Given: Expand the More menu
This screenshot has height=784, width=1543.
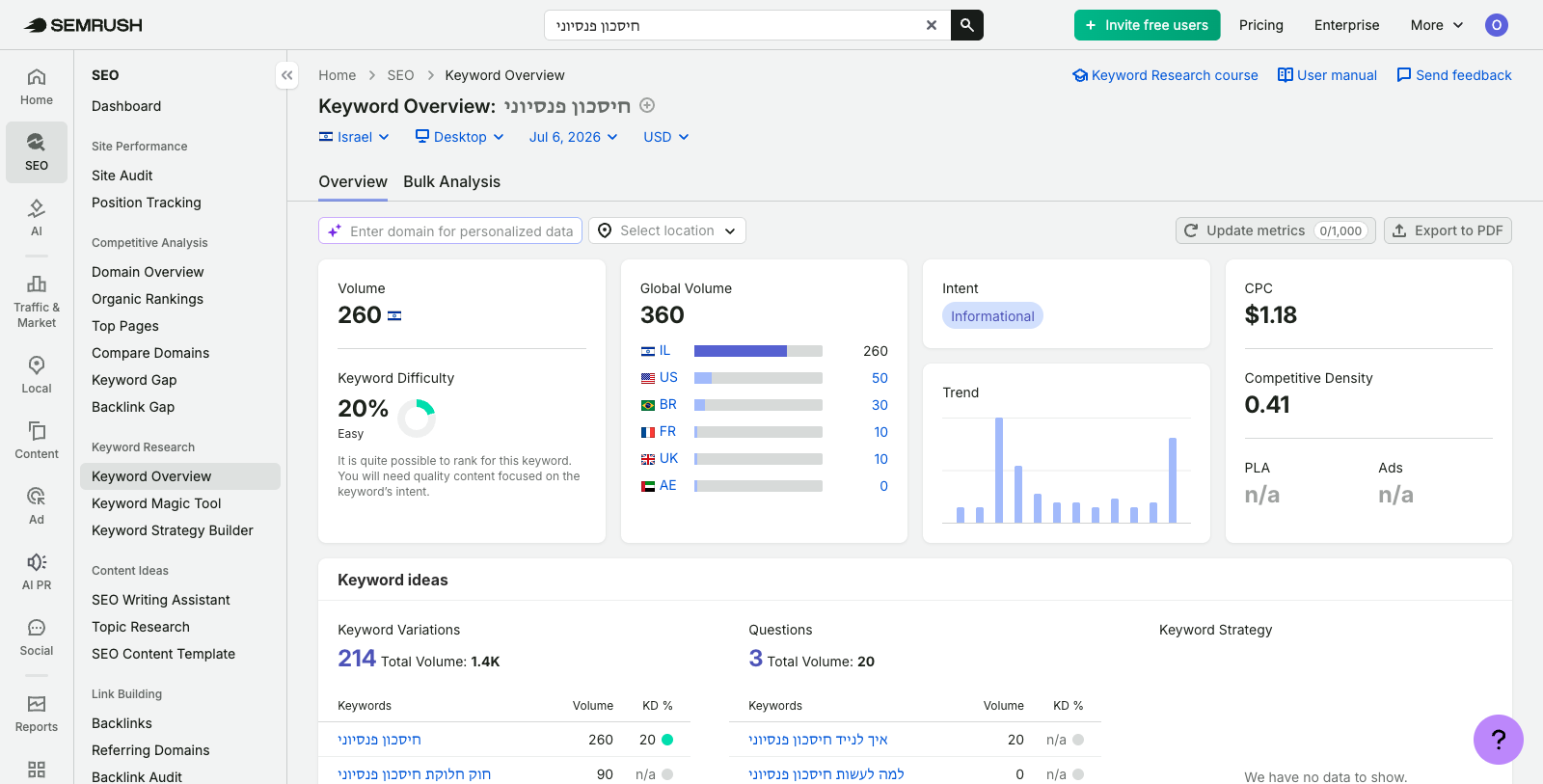Looking at the screenshot, I should [x=1437, y=25].
